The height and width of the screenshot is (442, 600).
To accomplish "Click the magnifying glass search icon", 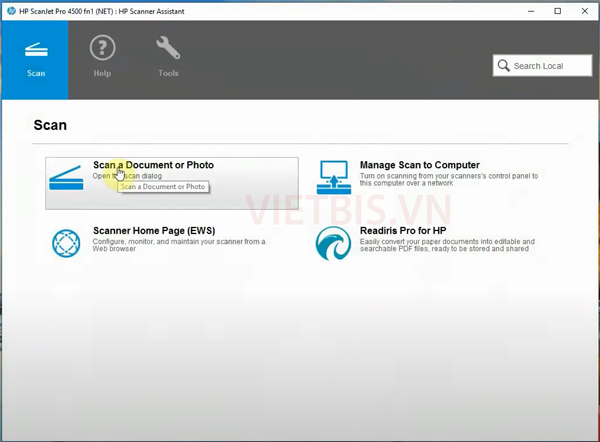I will (503, 66).
